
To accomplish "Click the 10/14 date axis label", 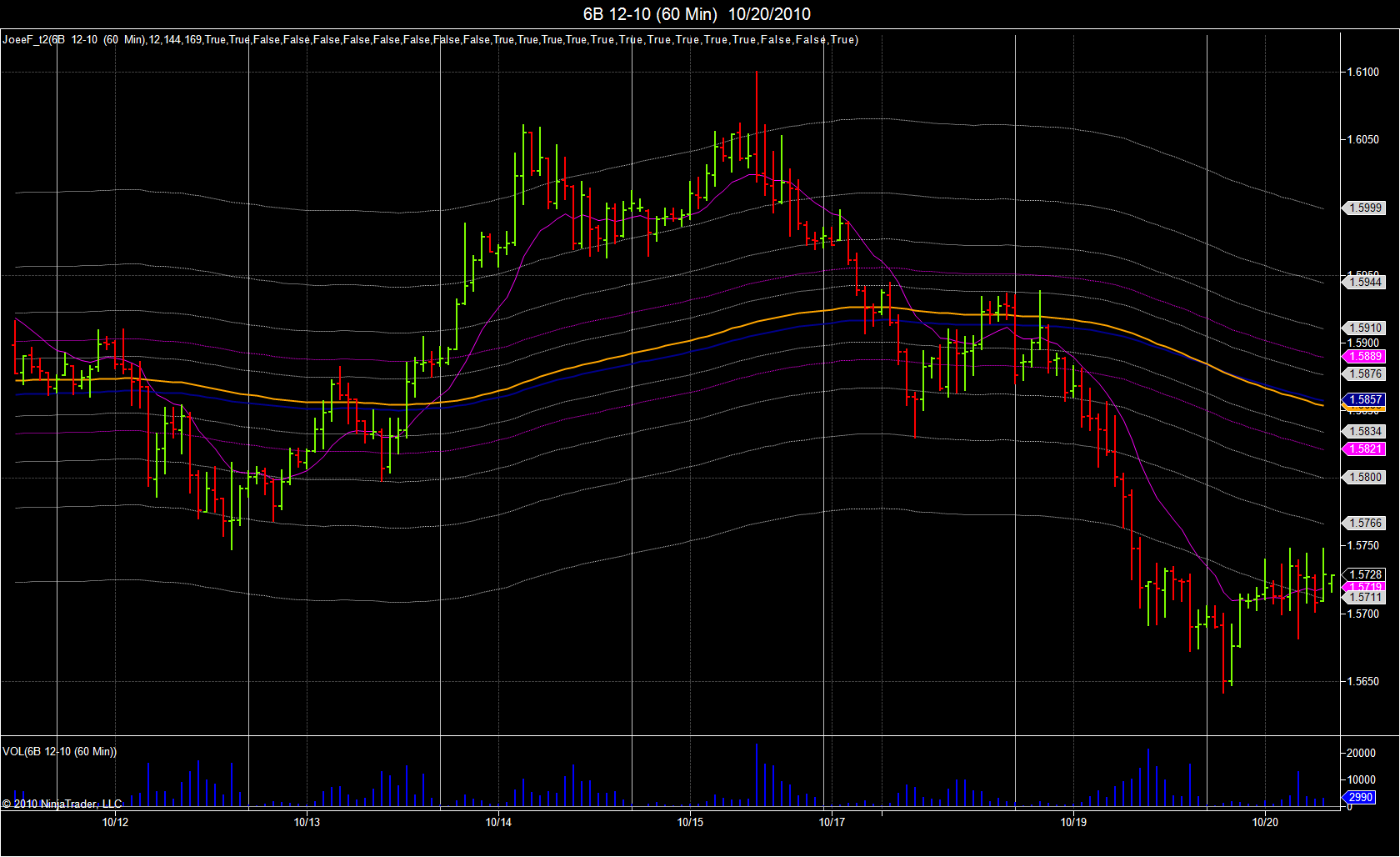I will (498, 822).
